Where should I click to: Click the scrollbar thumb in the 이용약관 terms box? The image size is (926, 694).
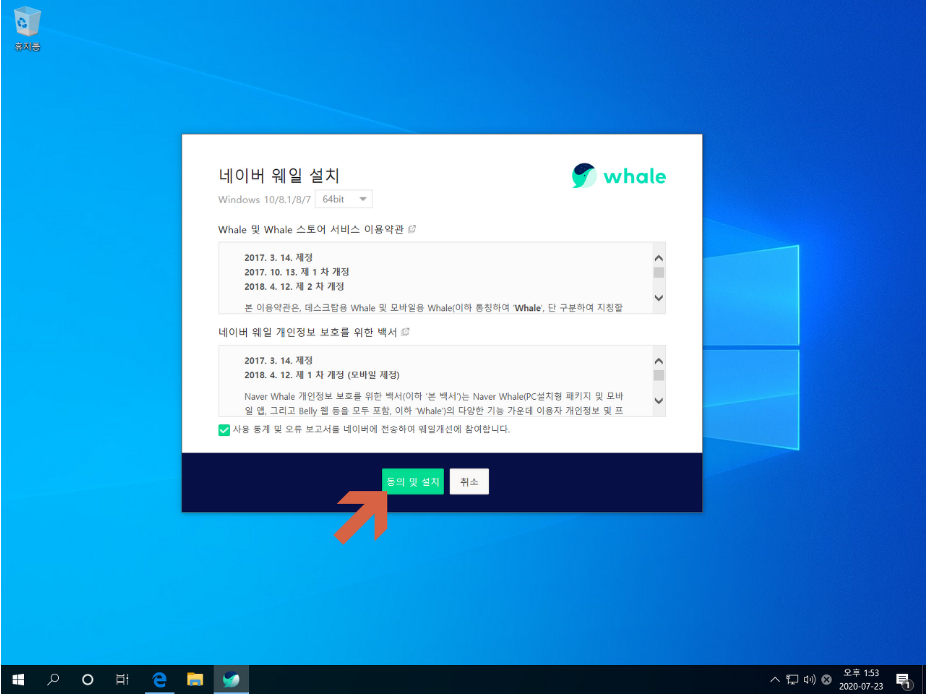tap(658, 272)
